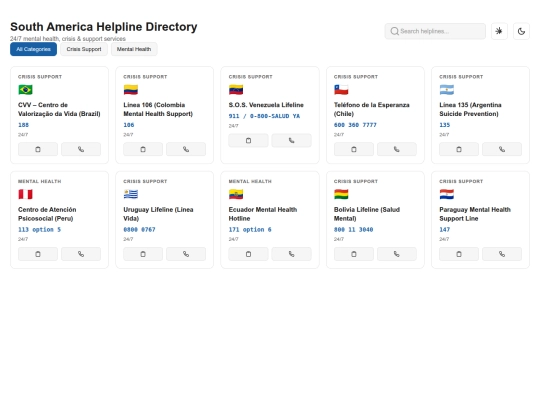
Task: Select Linea 106 Colombia Mental Health title
Action: 158,109
